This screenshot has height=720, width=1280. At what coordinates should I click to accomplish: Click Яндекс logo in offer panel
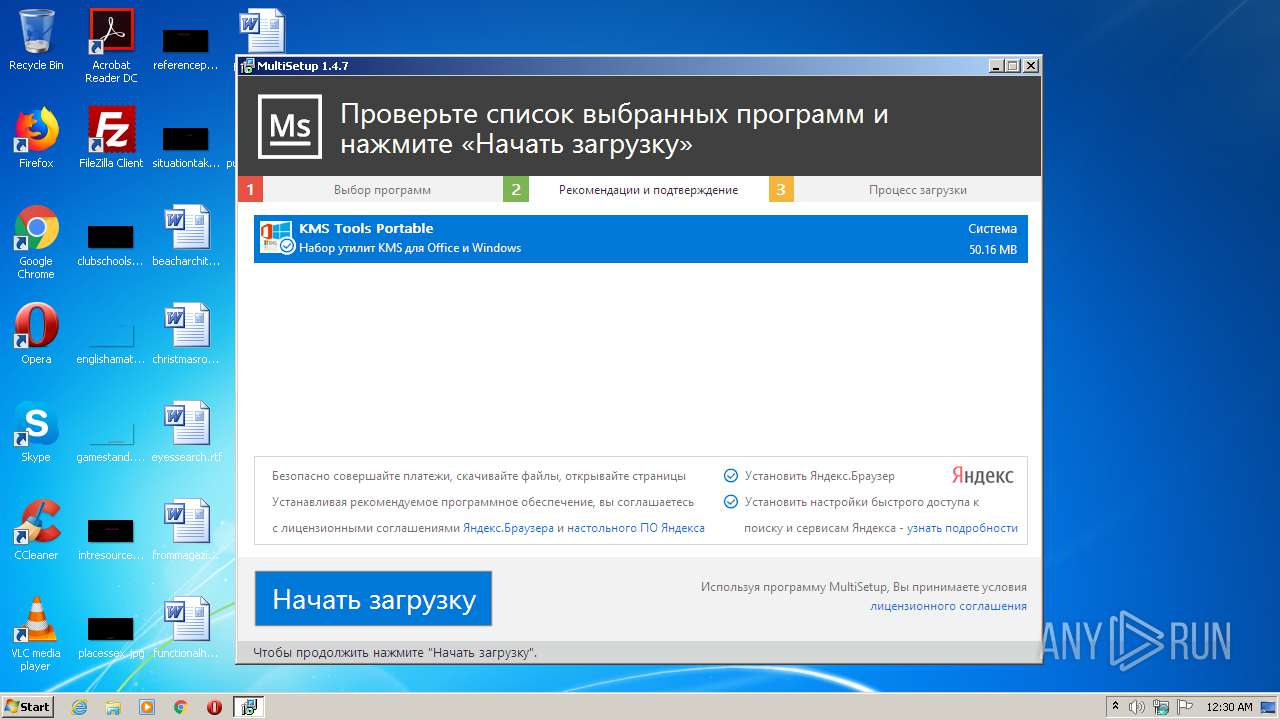point(982,476)
